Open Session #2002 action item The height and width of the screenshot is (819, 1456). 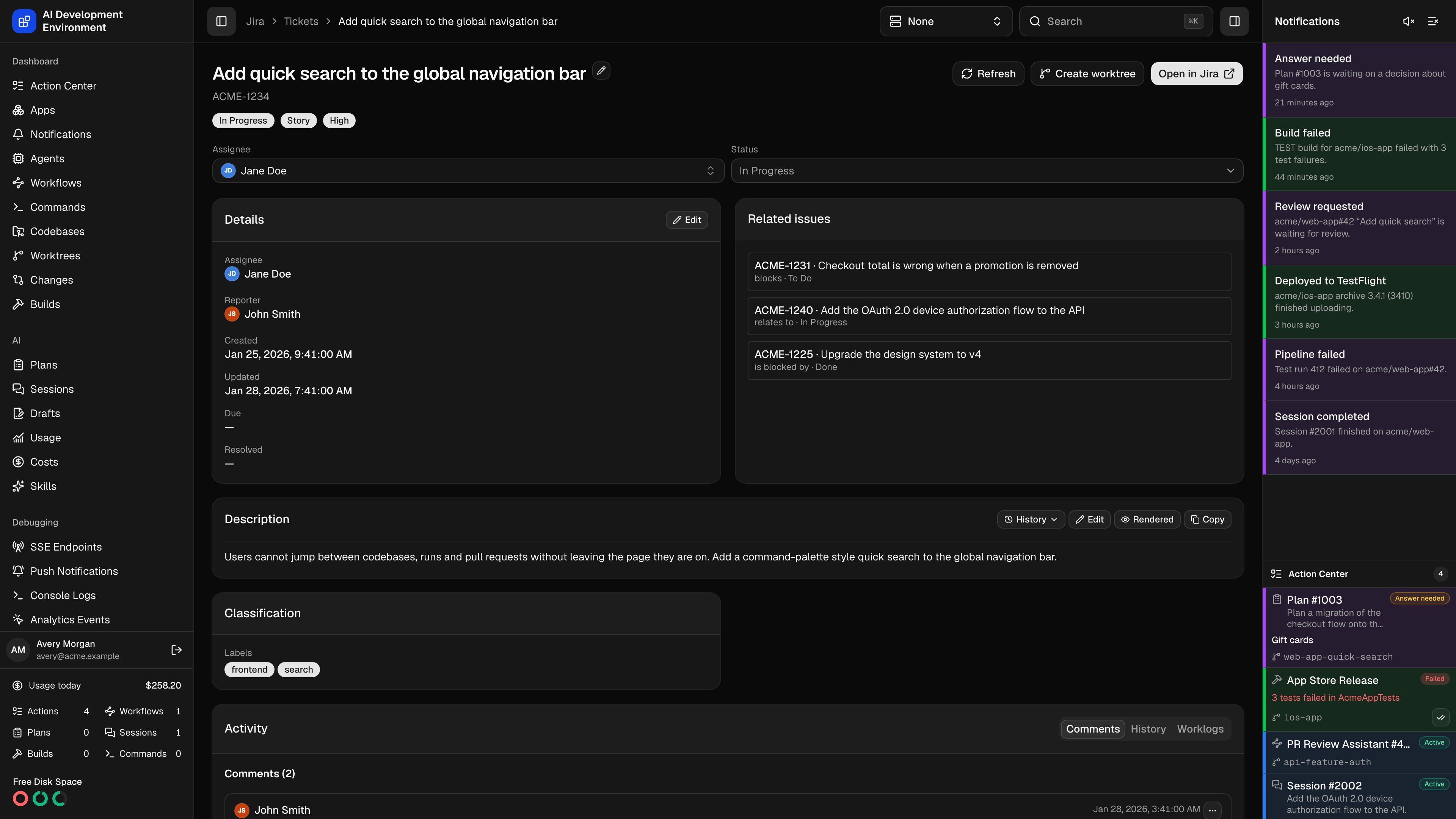point(1359,797)
